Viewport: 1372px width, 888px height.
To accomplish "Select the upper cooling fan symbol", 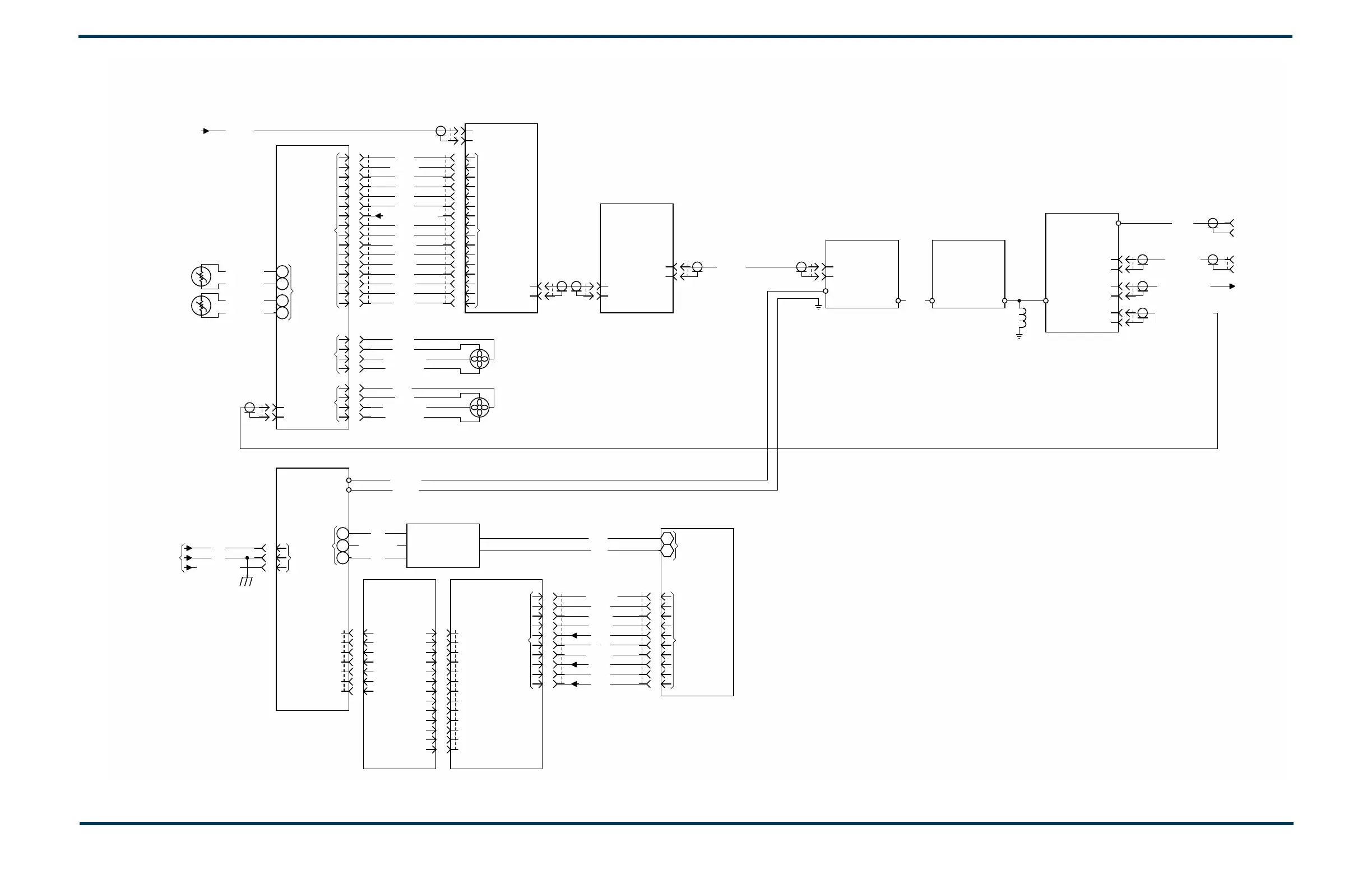I will (x=479, y=359).
